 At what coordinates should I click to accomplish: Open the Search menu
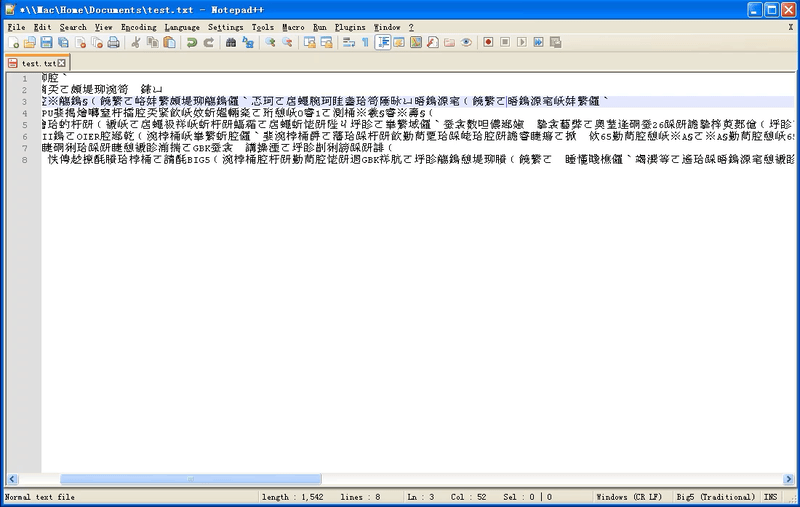point(73,28)
